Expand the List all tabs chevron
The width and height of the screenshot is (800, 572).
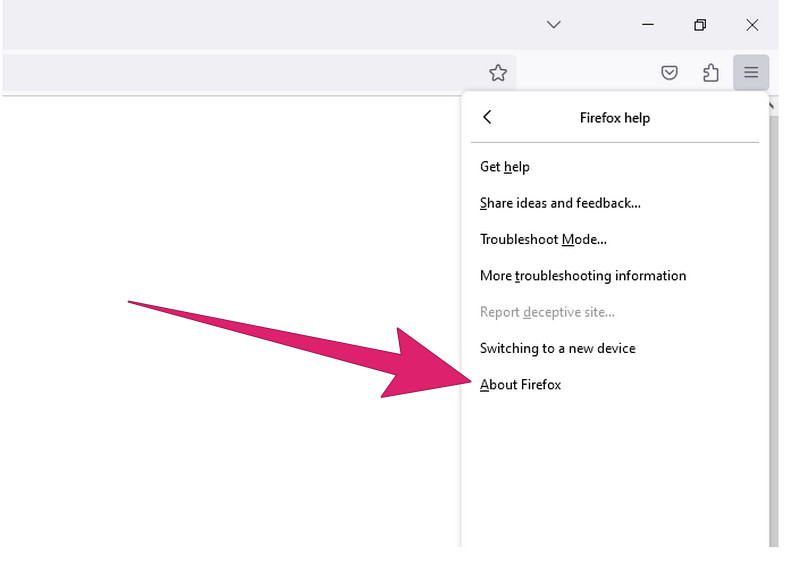point(553,24)
